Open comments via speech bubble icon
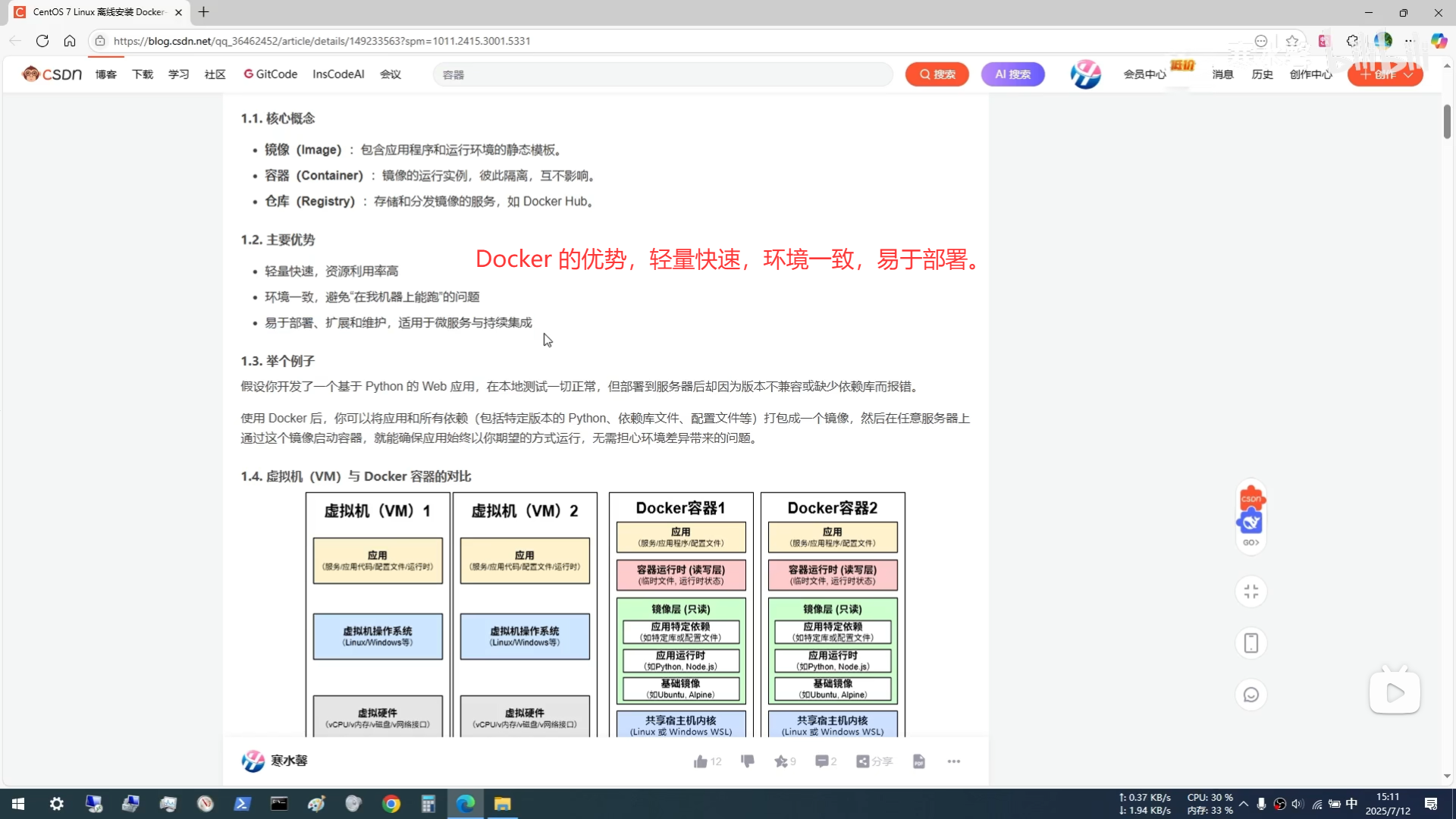Image resolution: width=1456 pixels, height=819 pixels. [822, 761]
